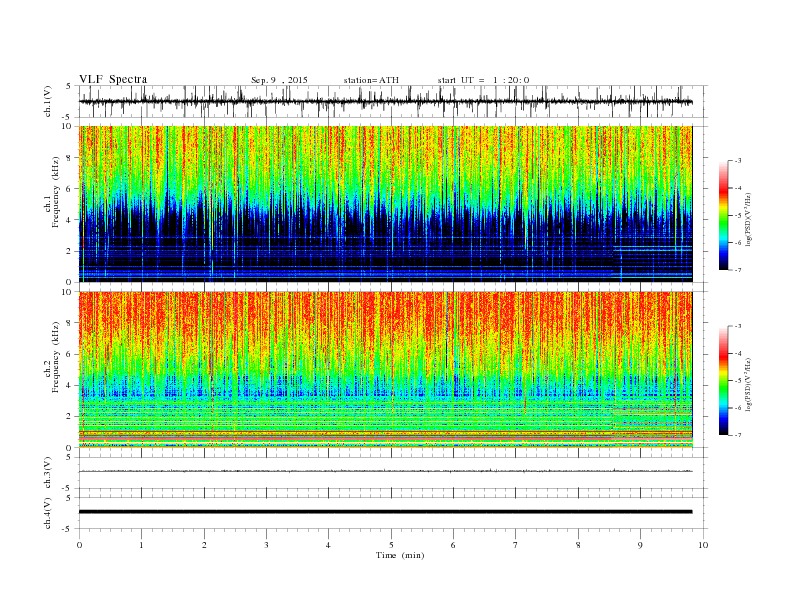Click time axis tick label '9'
Viewport: 792px width, 612px height.
click(640, 545)
